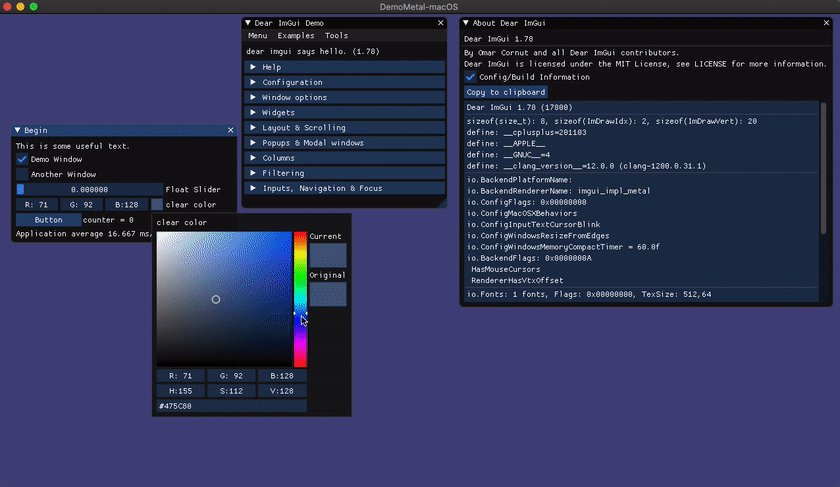Open the Examples menu
The height and width of the screenshot is (487, 840).
(x=296, y=36)
